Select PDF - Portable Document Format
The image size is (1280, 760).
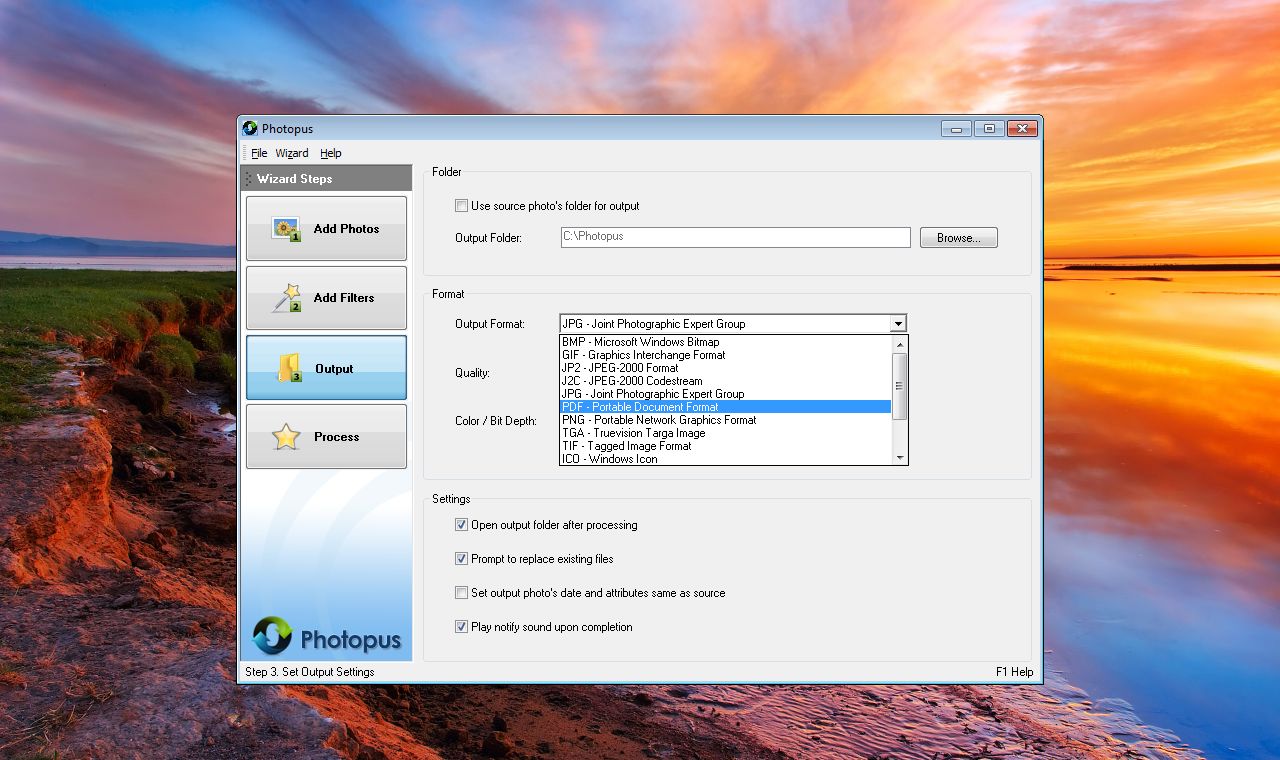pyautogui.click(x=725, y=407)
